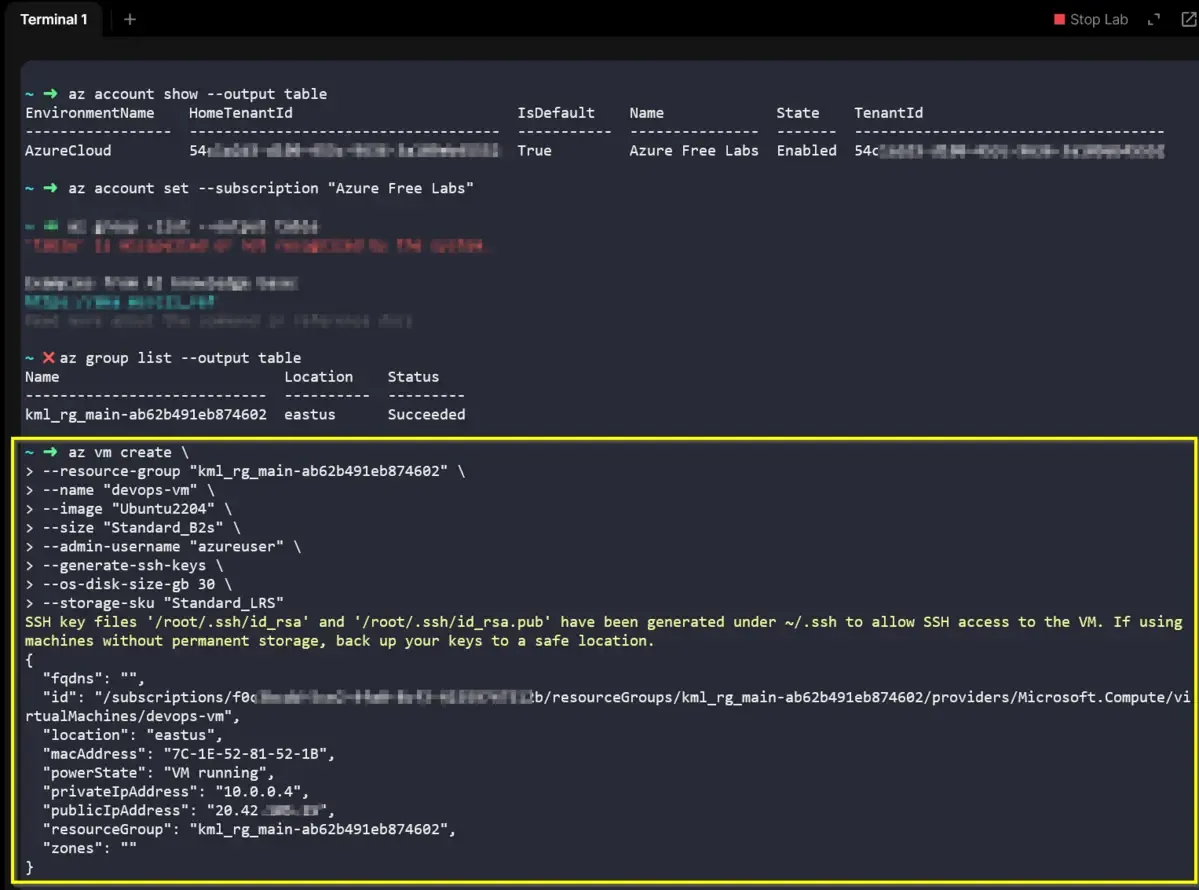Select the 'HomeTenantId' column header
Screen dimensions: 1199x890
coord(241,113)
